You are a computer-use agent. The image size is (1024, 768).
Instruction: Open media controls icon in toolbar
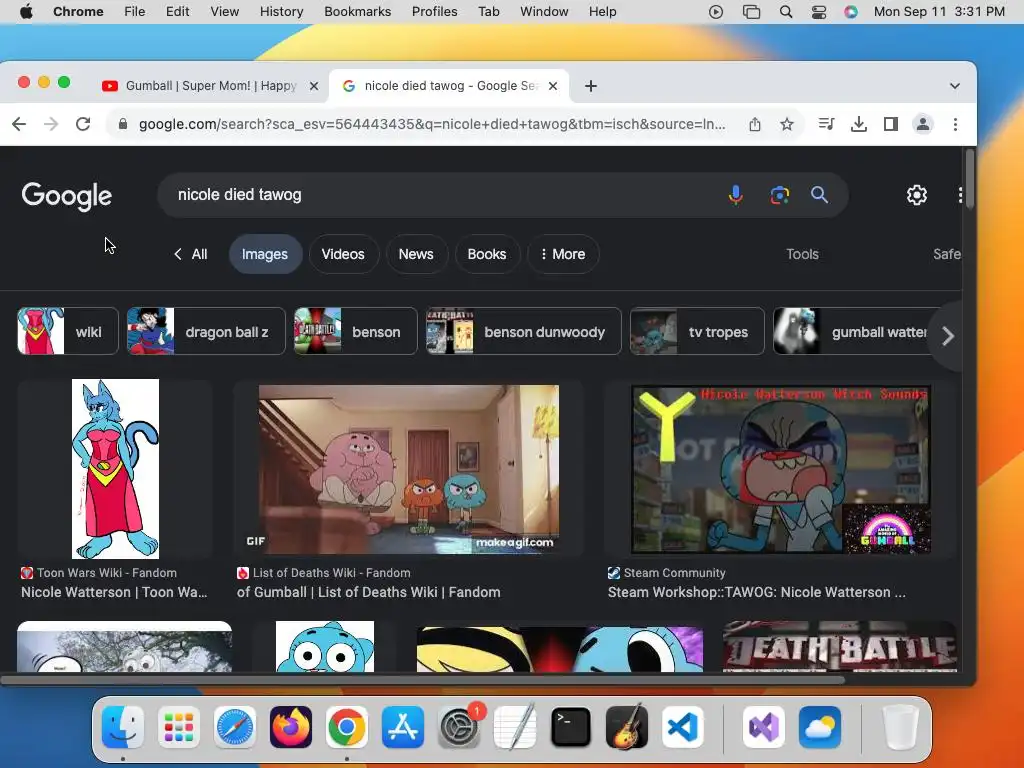pos(826,124)
